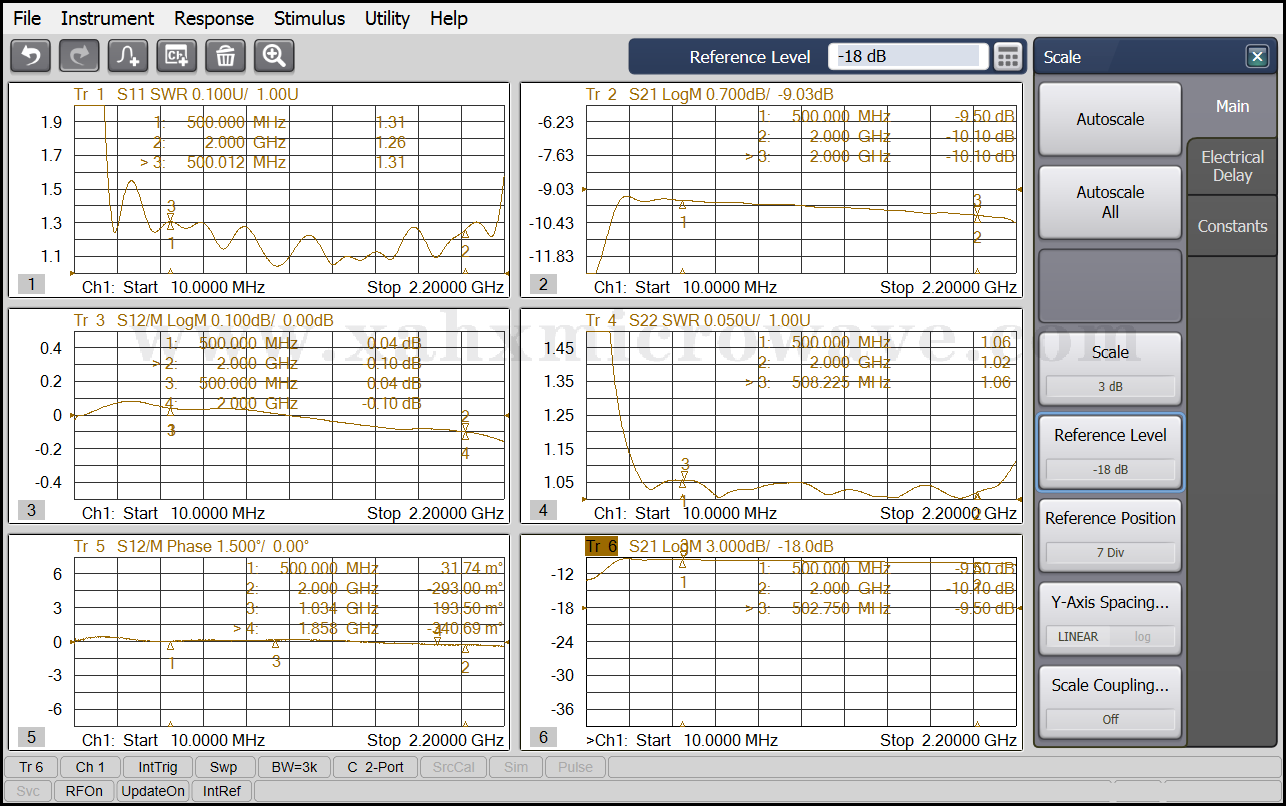1286x806 pixels.
Task: Open the Stimulus menu
Action: (x=309, y=18)
